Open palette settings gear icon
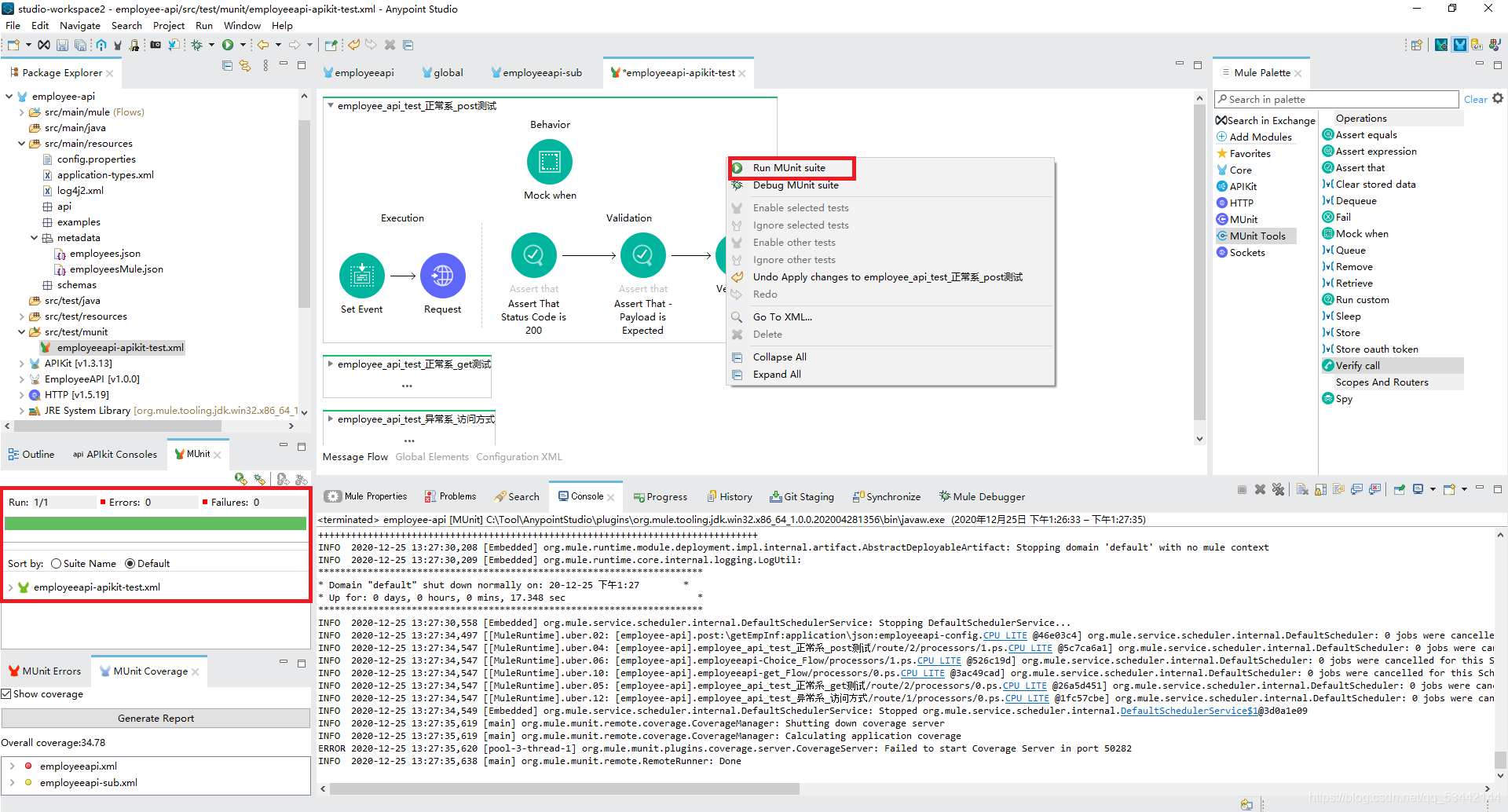 coord(1498,98)
